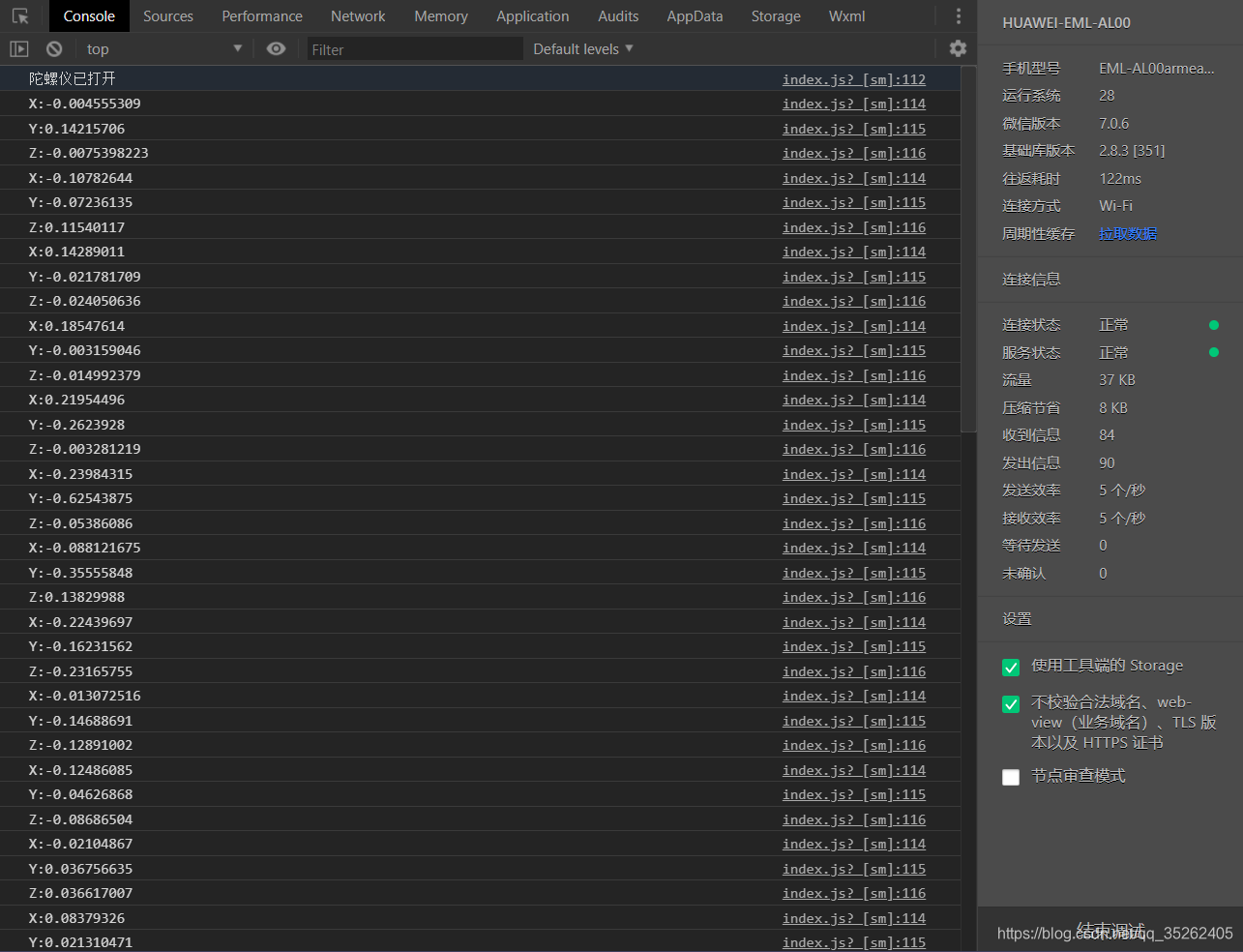1243x952 pixels.
Task: Click the 流量 value 37 KB
Action: pyautogui.click(x=1117, y=379)
